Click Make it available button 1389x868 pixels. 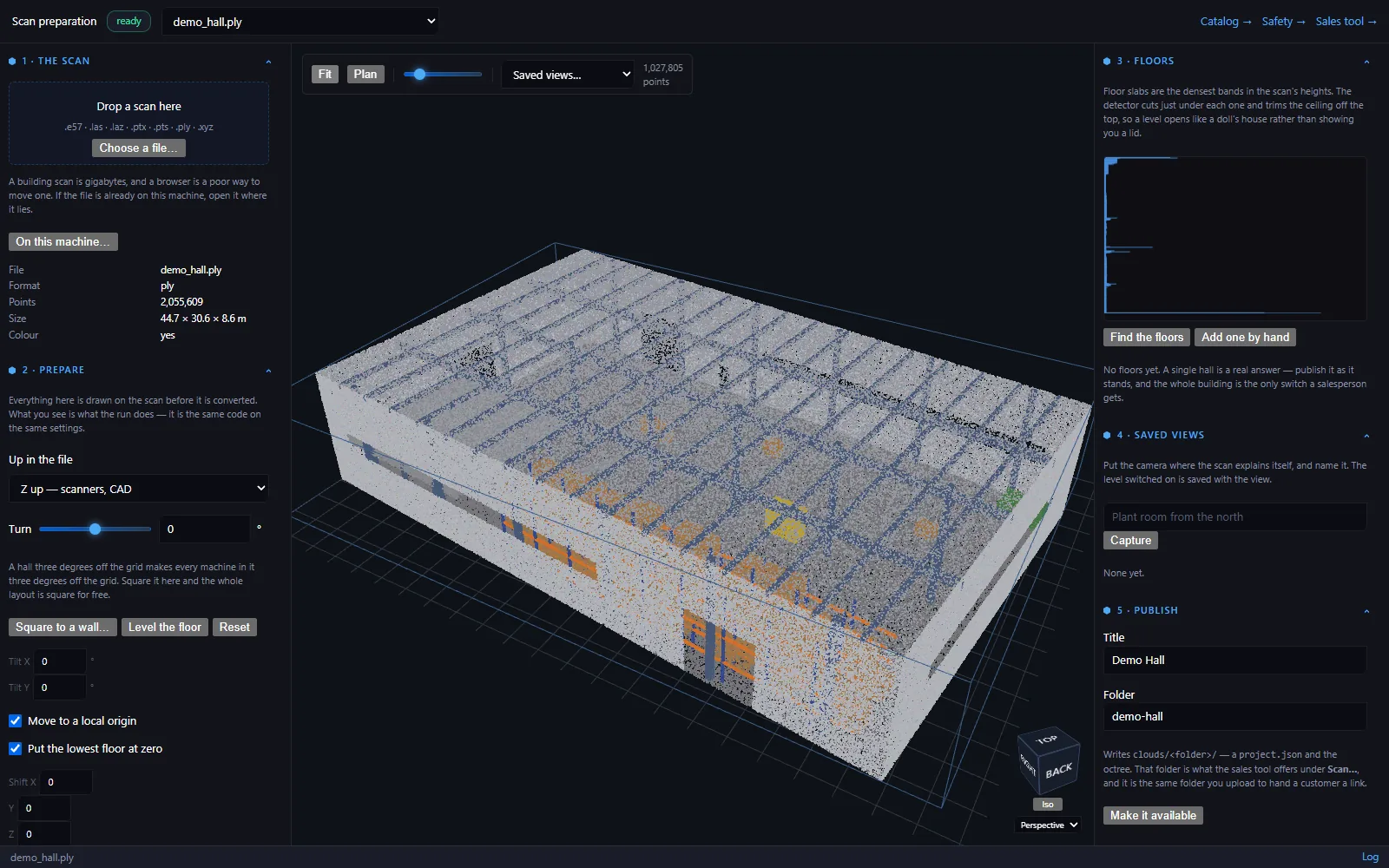pyautogui.click(x=1153, y=815)
